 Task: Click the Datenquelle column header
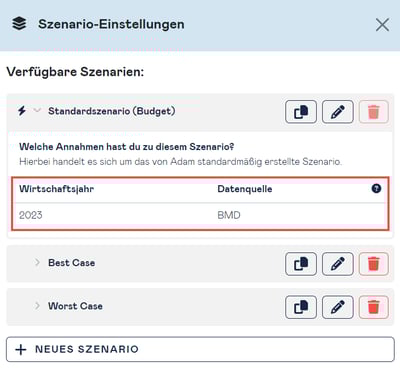pos(245,189)
